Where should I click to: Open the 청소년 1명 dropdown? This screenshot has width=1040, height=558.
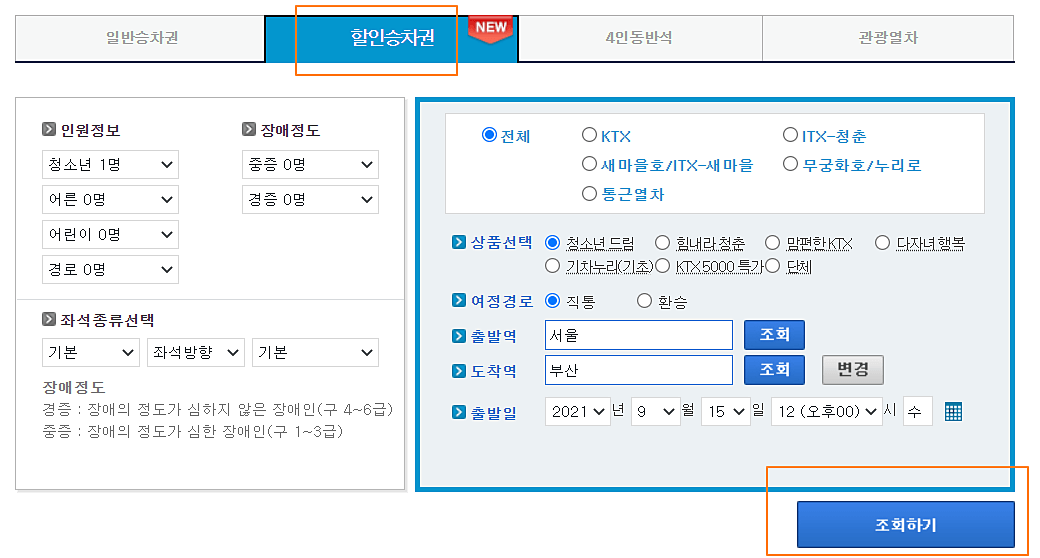(x=110, y=165)
